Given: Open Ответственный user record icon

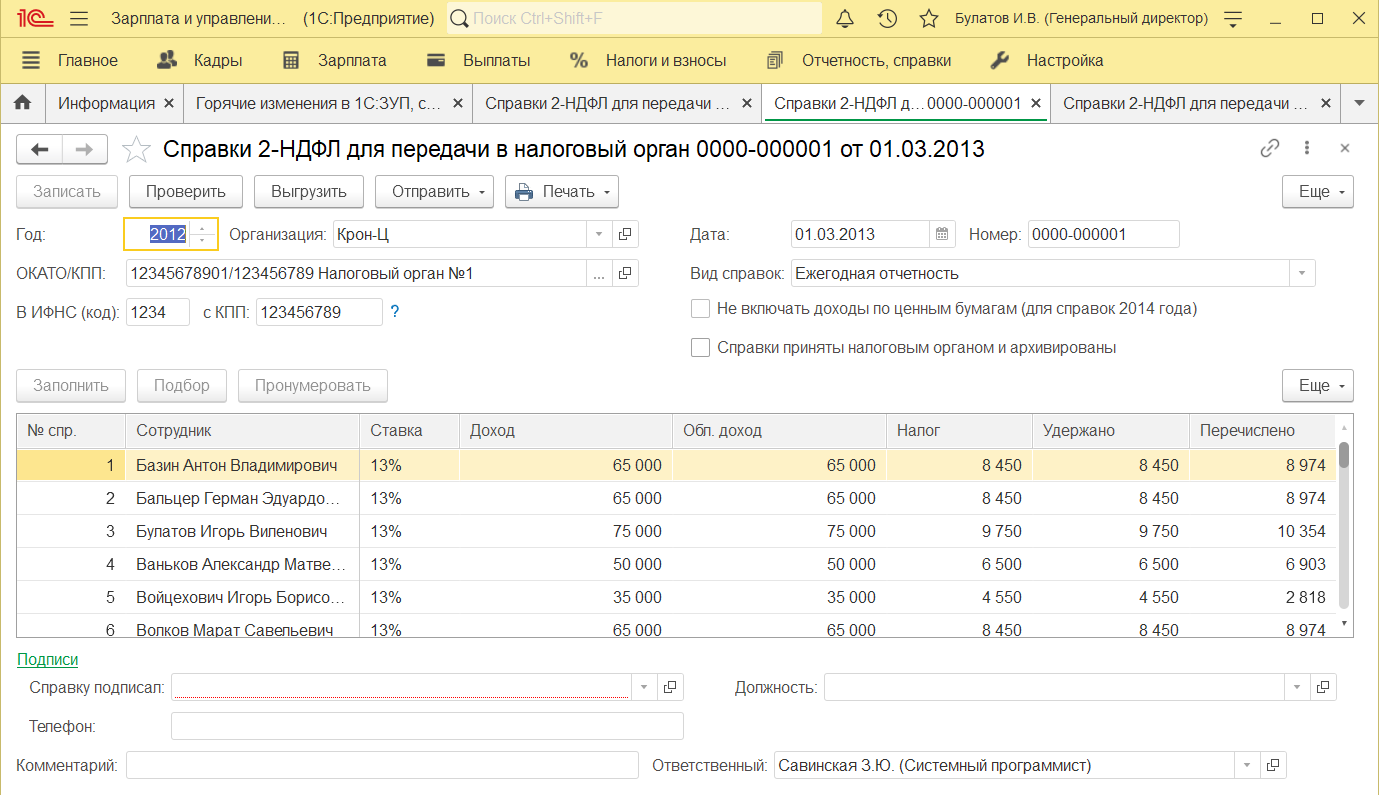Looking at the screenshot, I should [x=1273, y=765].
